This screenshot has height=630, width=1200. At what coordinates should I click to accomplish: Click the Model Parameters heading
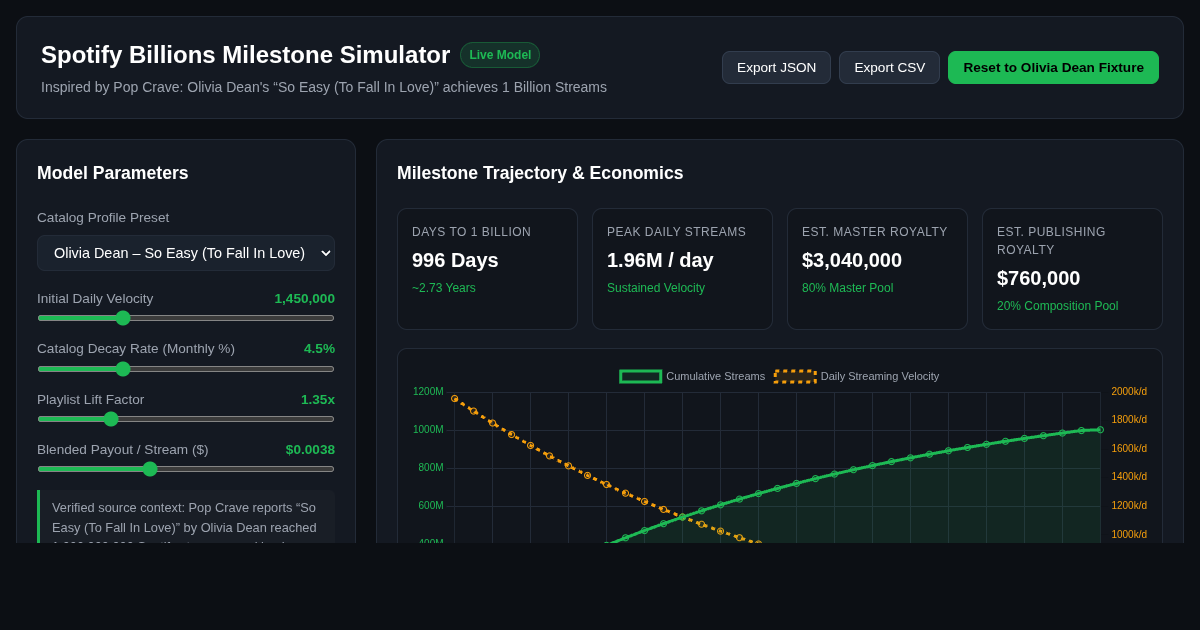[112, 173]
